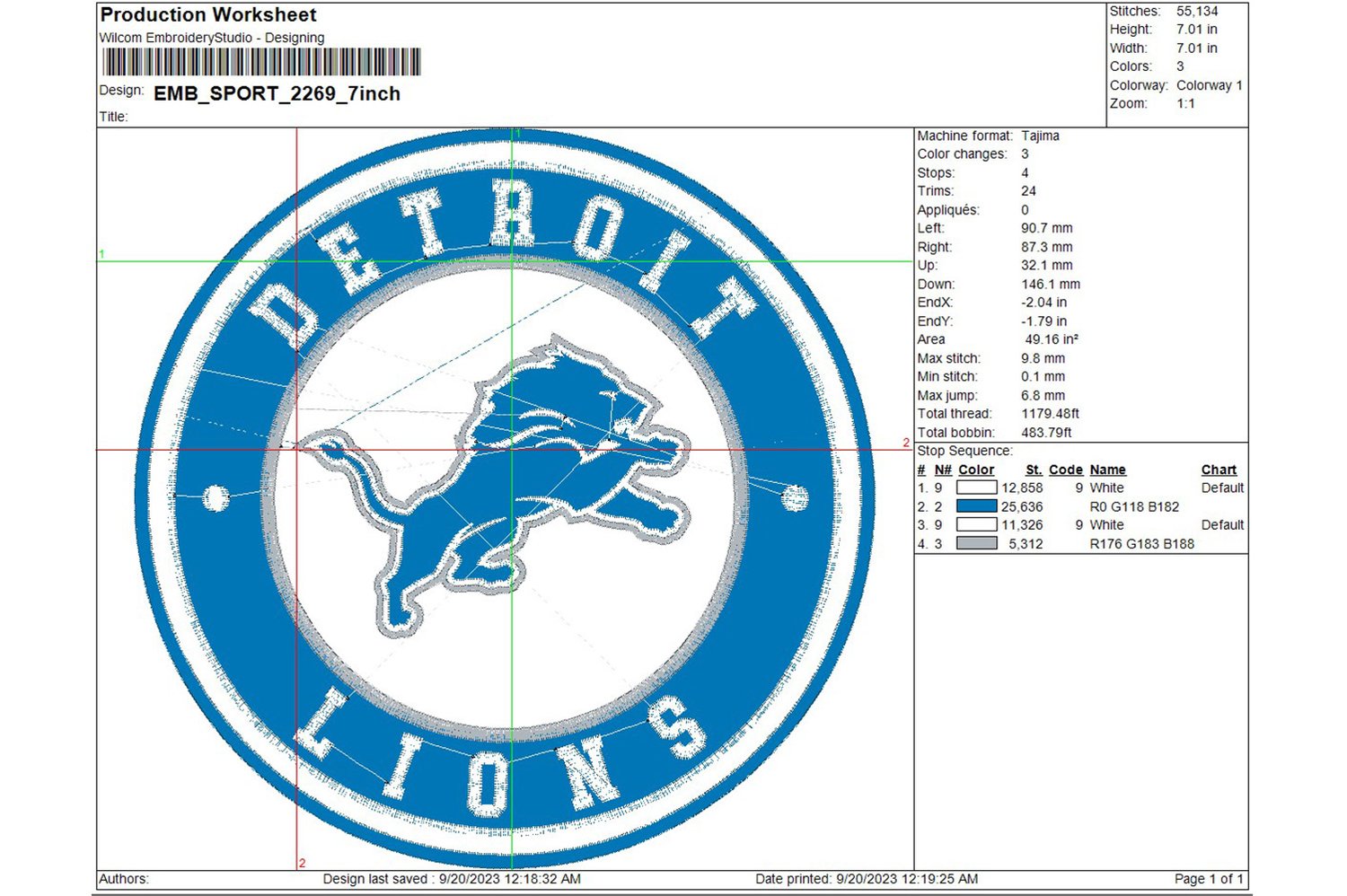Select the blue color swatch in stop row 2
The height and width of the screenshot is (896, 1347).
coord(976,506)
